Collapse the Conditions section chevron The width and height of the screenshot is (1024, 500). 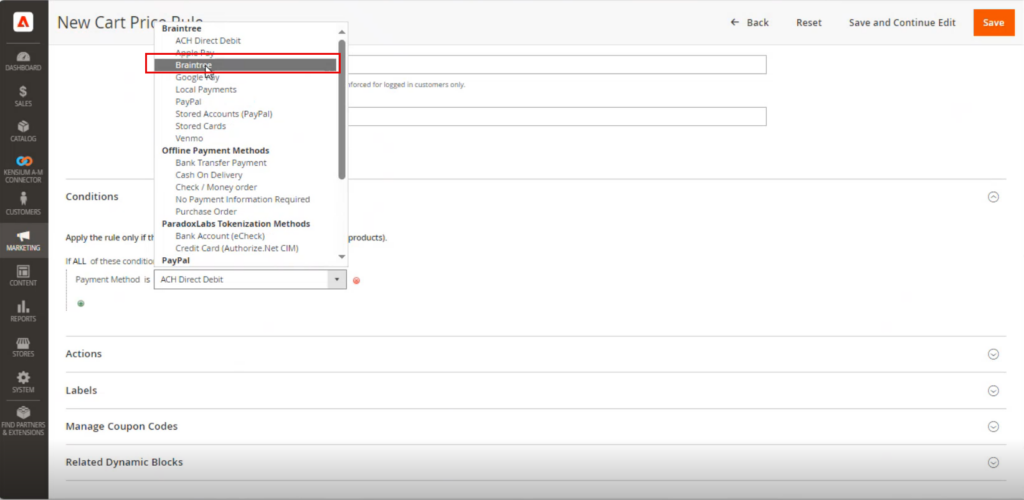pos(993,196)
